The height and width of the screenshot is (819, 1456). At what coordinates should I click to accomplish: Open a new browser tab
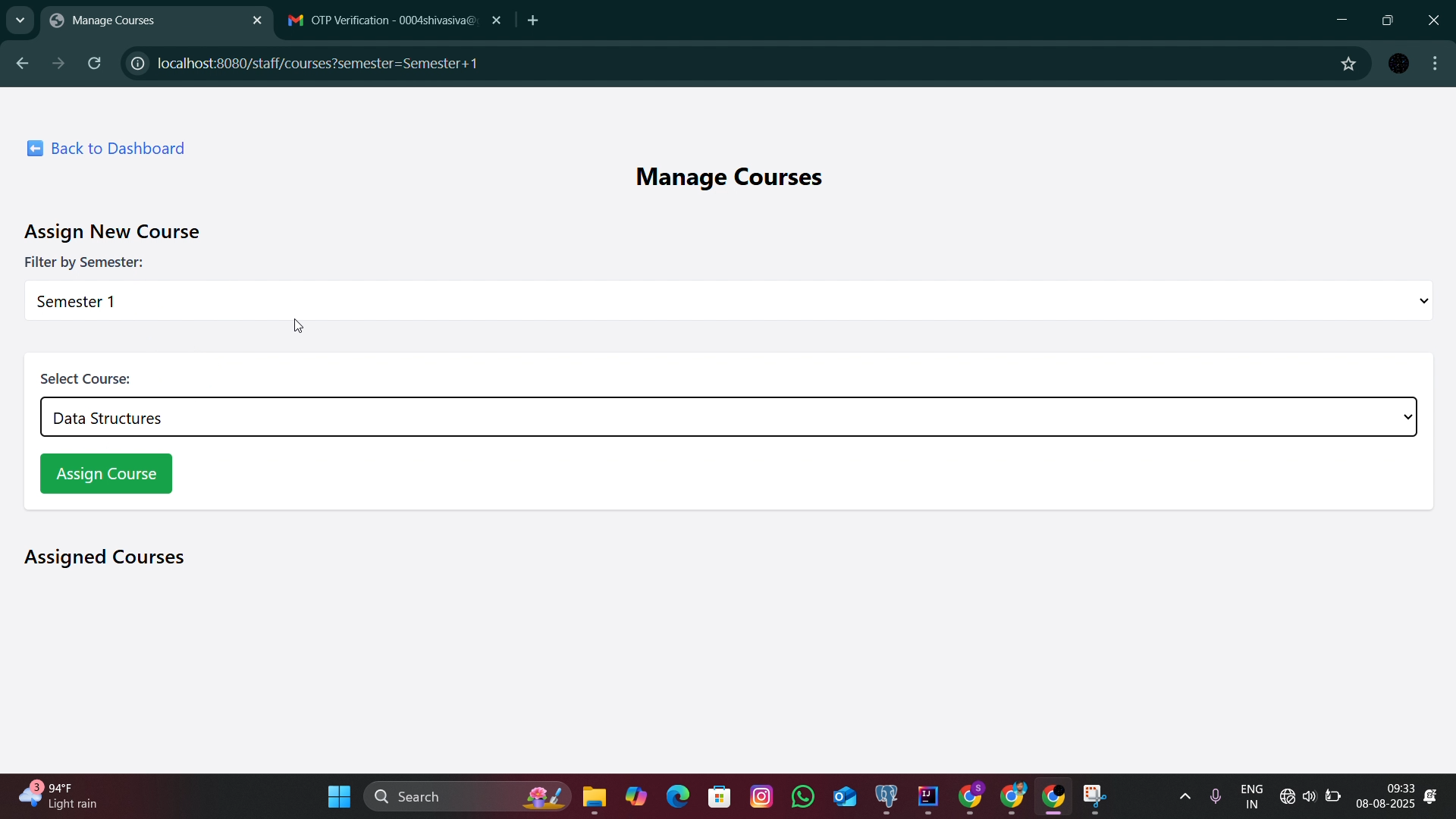coord(533,20)
